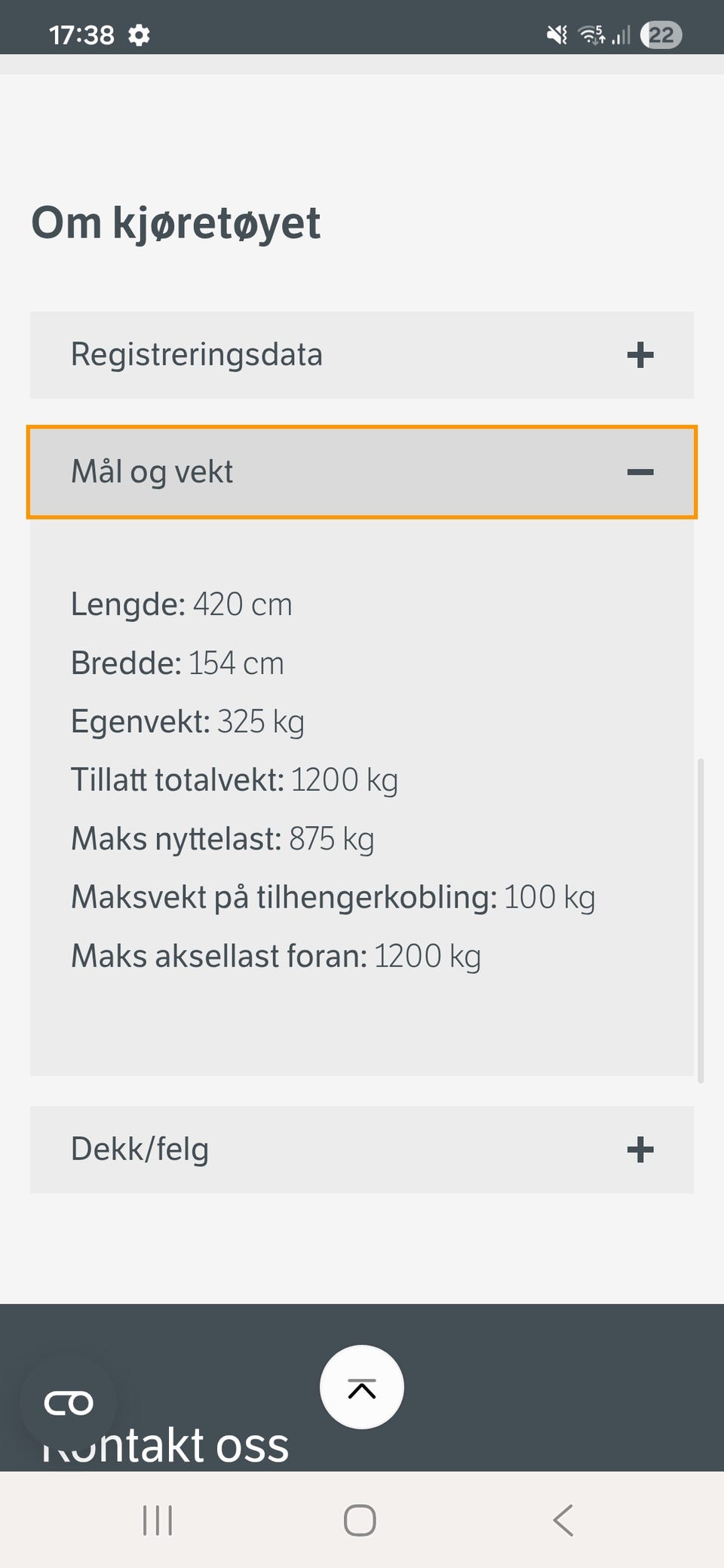Click the minus icon beside Mål og vekt
Screen dimensions: 724x1568
click(640, 473)
